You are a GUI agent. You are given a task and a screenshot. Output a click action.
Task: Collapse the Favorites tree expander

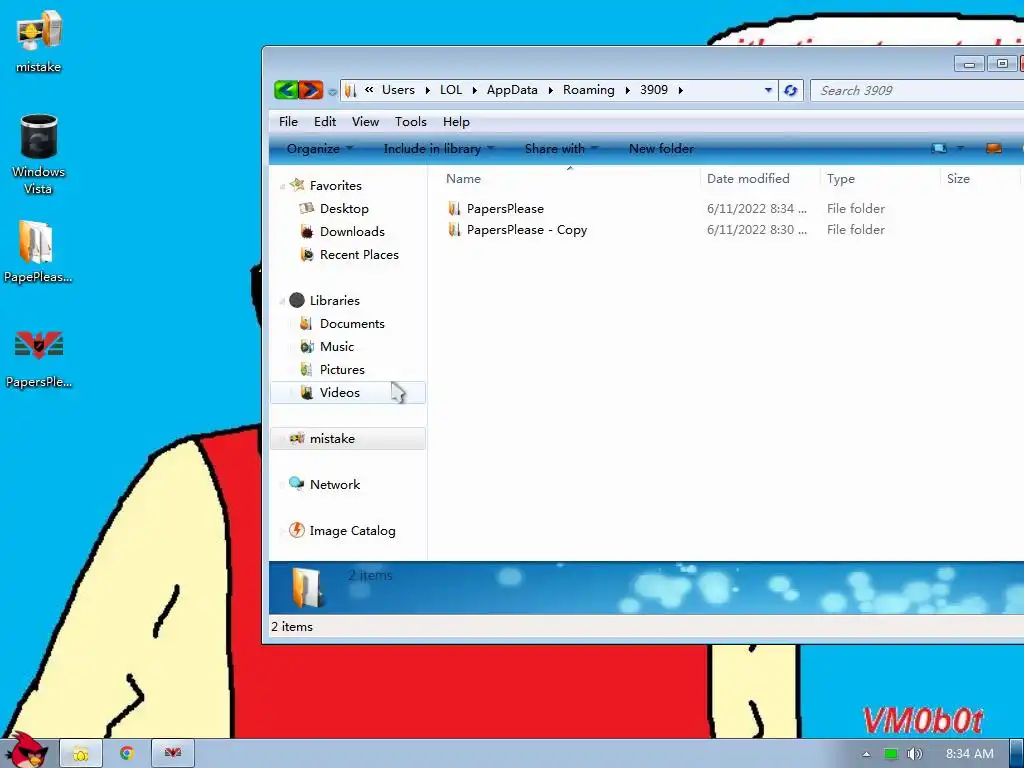pos(282,187)
